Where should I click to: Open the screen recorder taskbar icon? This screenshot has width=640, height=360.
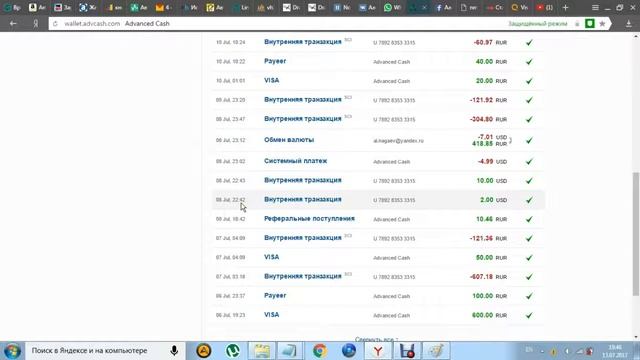(407, 351)
